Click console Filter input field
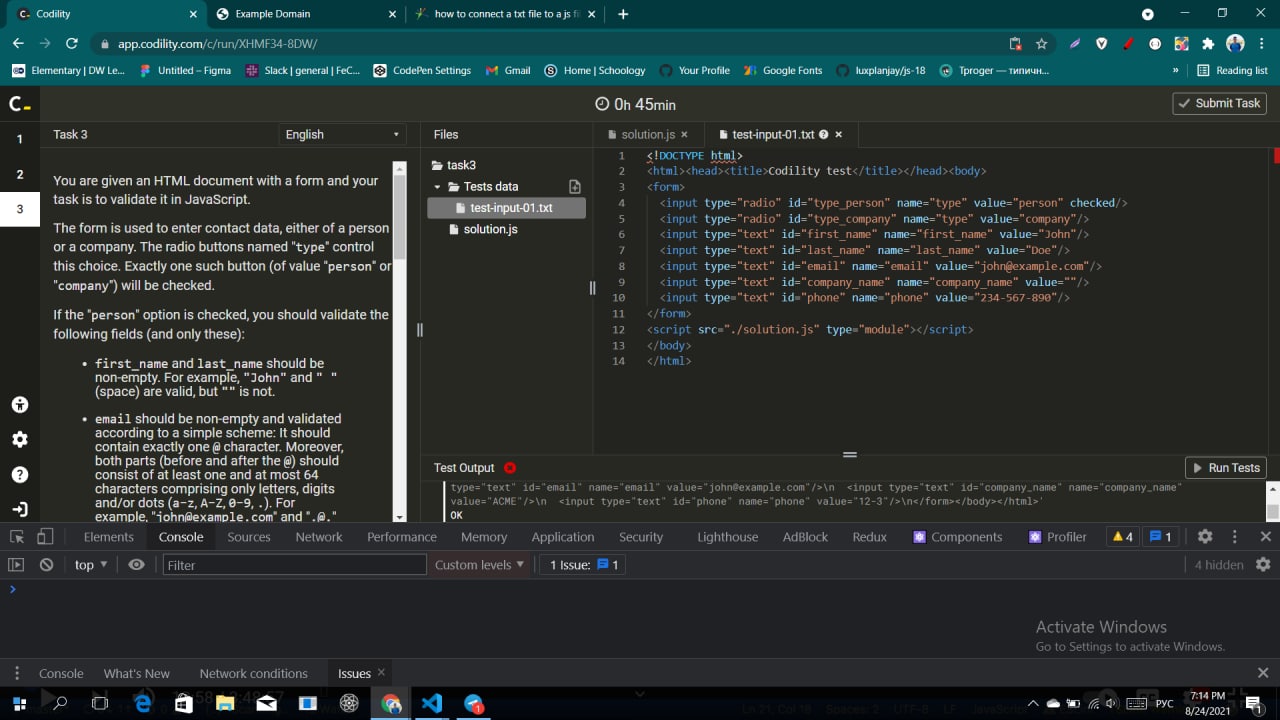Screen dimensions: 1280x720 click(x=295, y=565)
